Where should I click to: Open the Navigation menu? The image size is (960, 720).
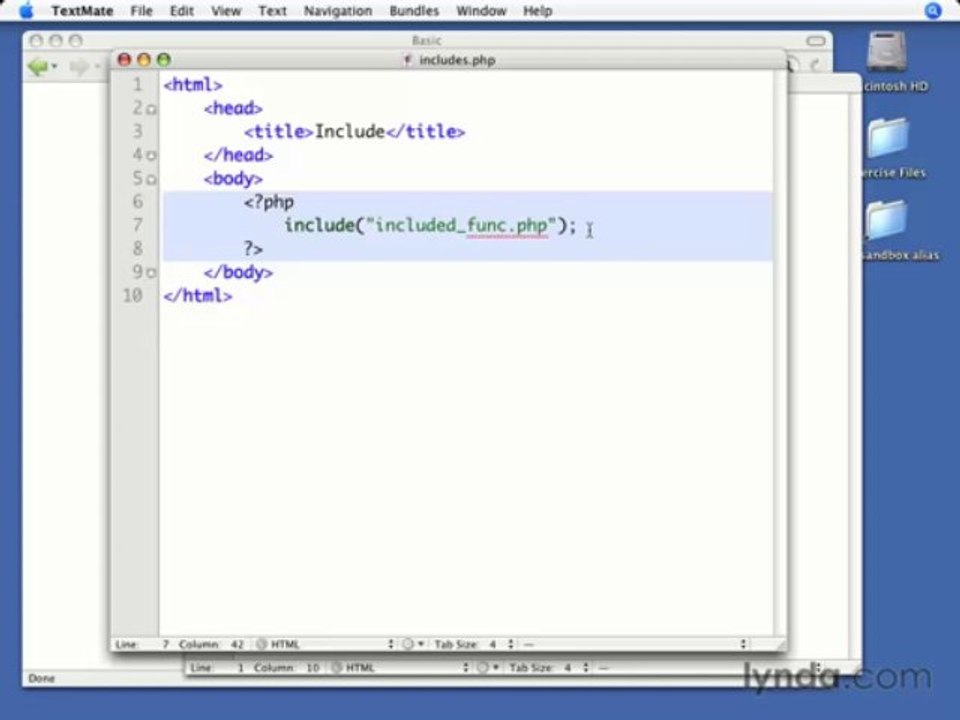pyautogui.click(x=338, y=11)
